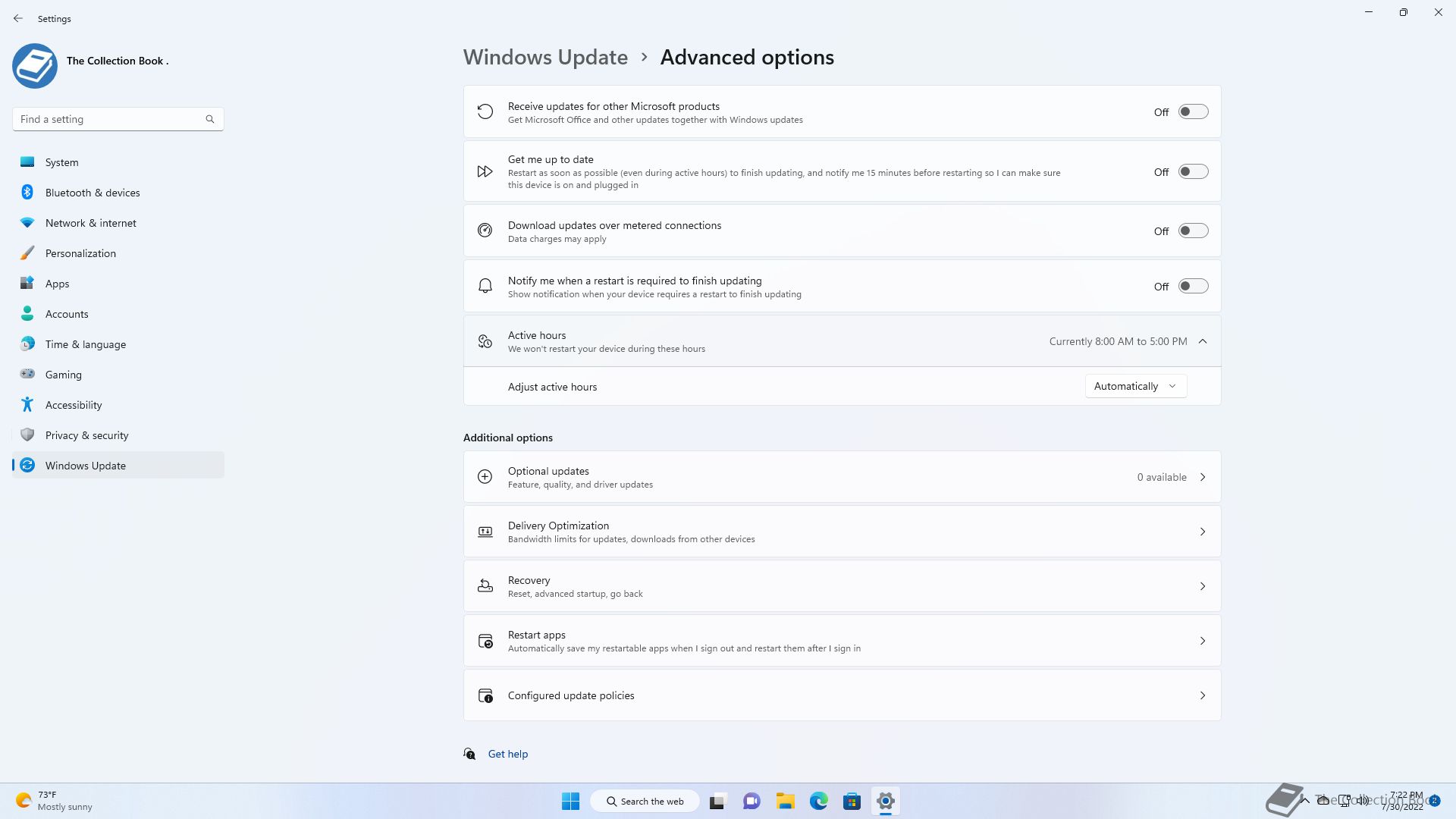
Task: Enable Receive updates for other Microsoft products
Action: pyautogui.click(x=1193, y=111)
